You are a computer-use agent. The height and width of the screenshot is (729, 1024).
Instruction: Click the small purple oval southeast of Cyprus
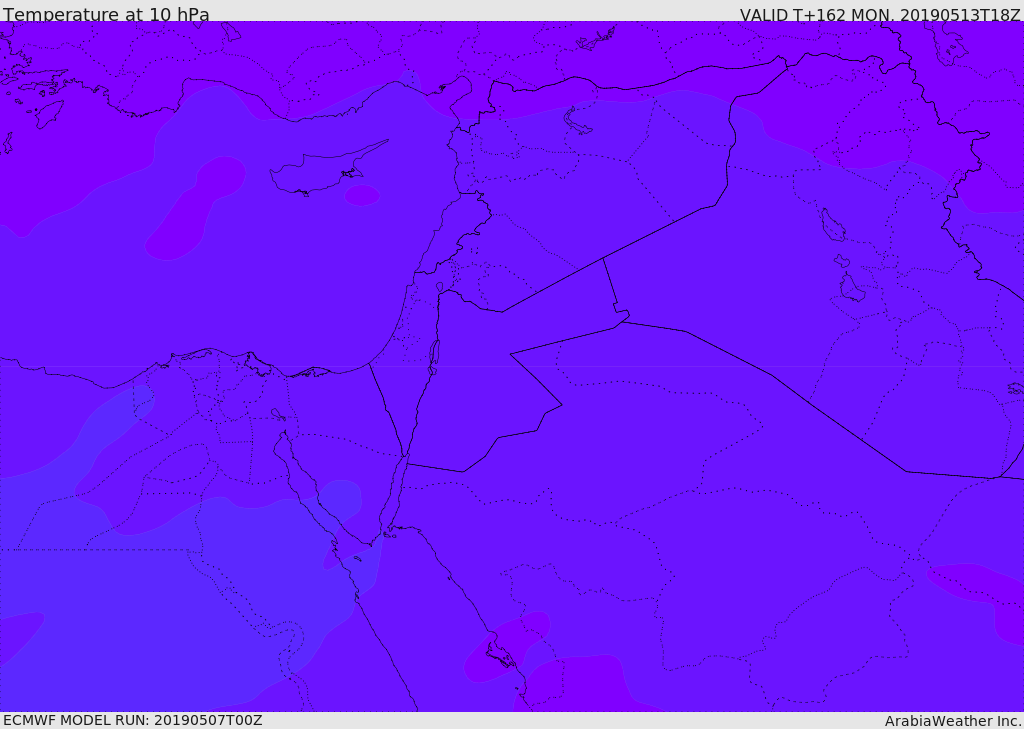point(362,195)
